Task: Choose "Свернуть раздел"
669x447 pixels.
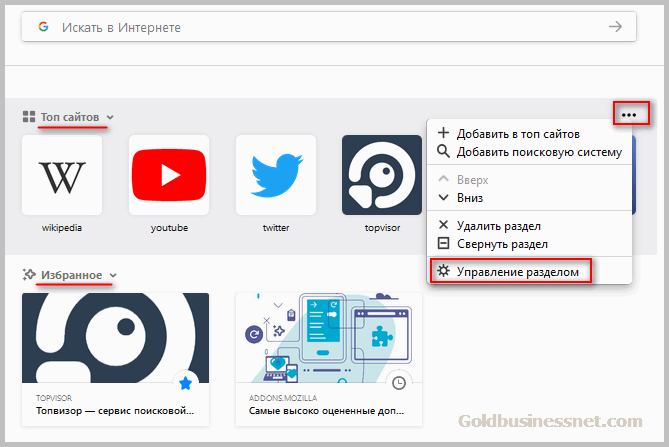Action: point(529,244)
